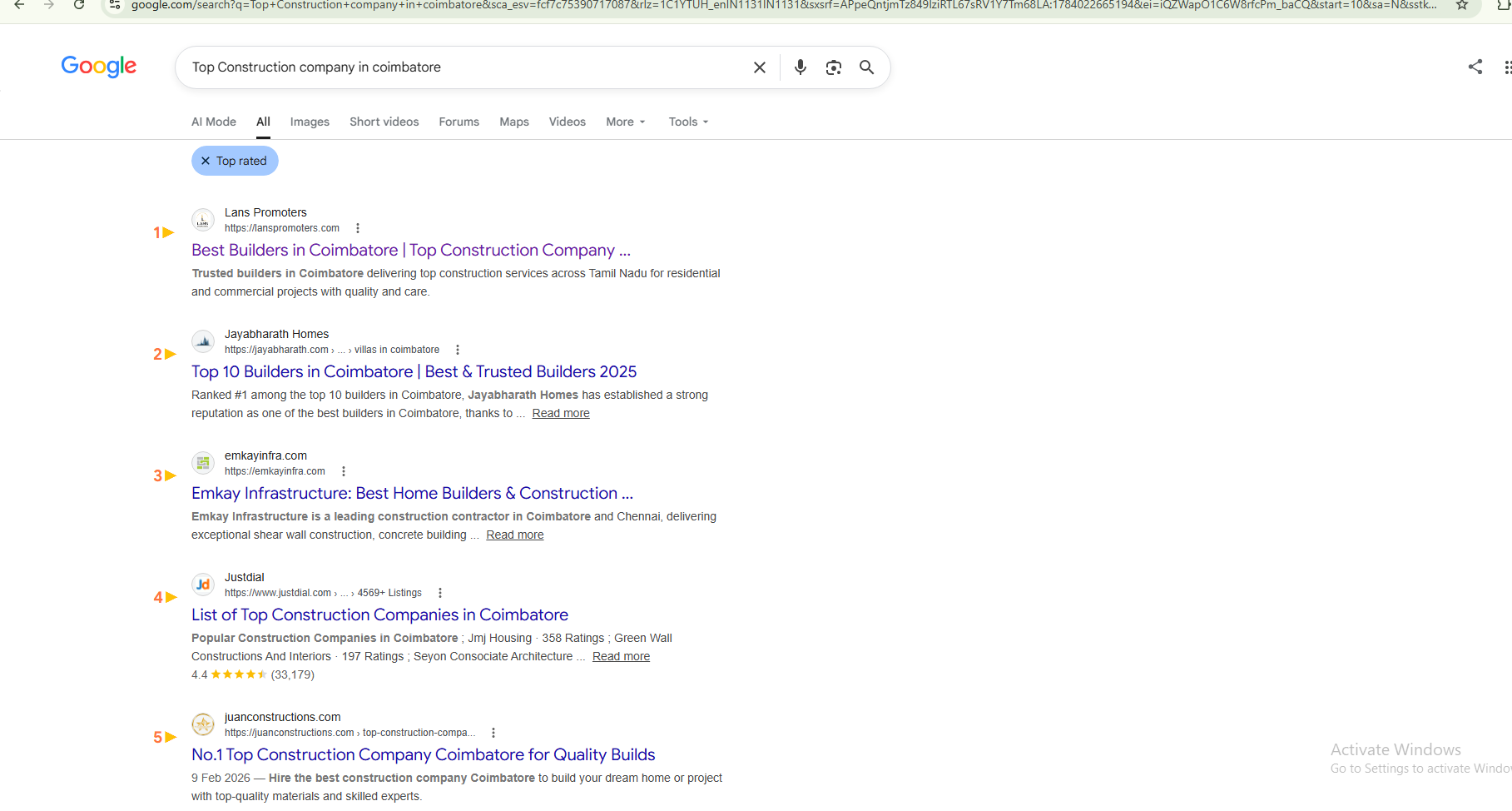1512x811 pixels.
Task: Click the justdial.com 4569+ Listings breadcrumb
Action: (323, 593)
